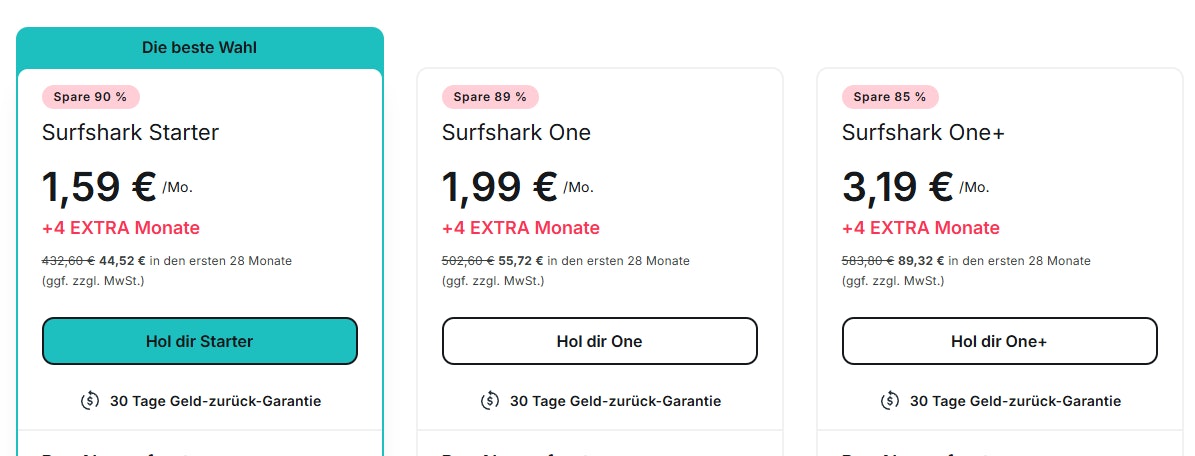The image size is (1195, 456).
Task: Click the 3,19 € monthly price
Action: [x=898, y=186]
